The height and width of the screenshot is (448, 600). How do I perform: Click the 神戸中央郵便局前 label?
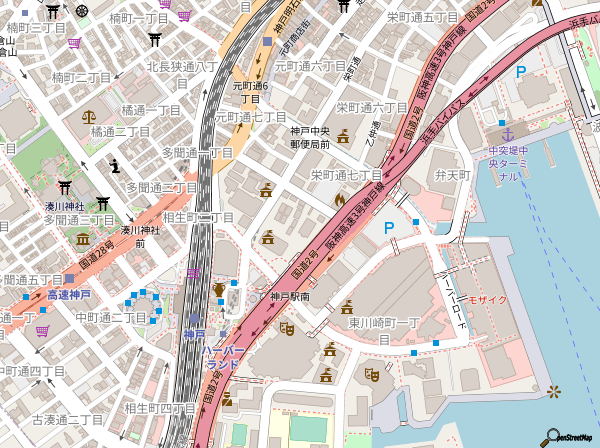tap(310, 138)
